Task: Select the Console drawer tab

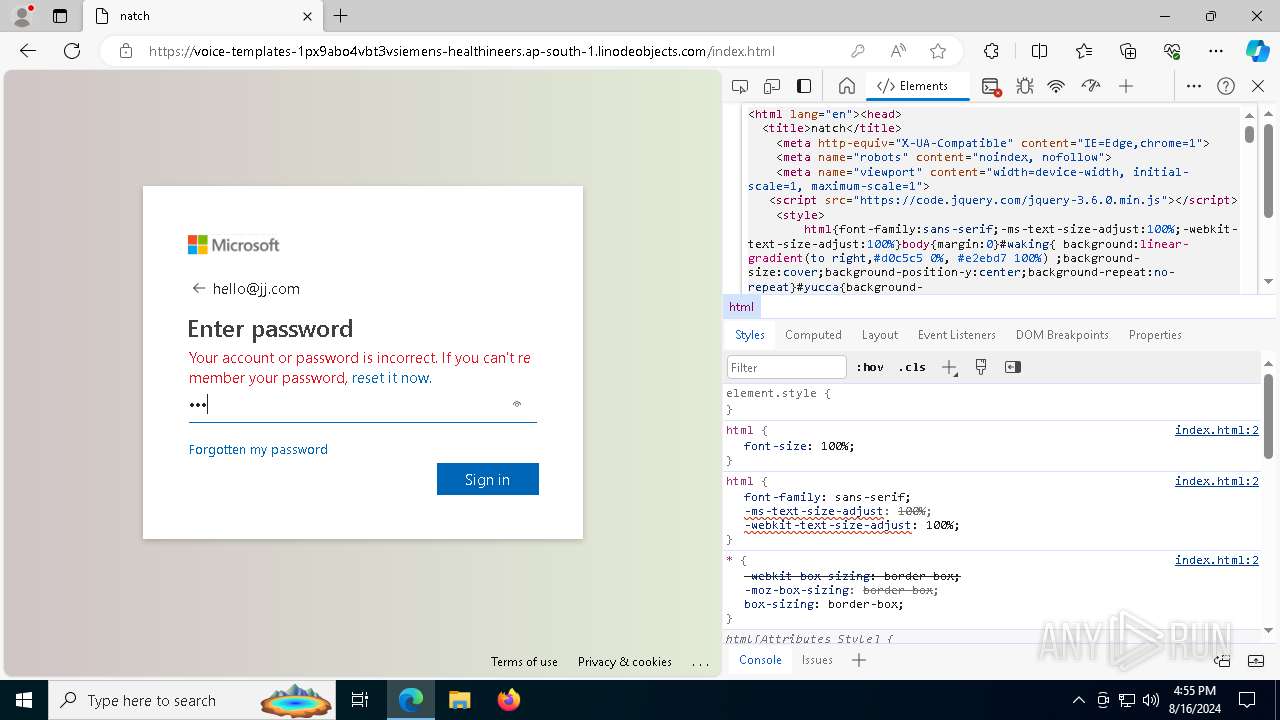Action: click(x=760, y=659)
